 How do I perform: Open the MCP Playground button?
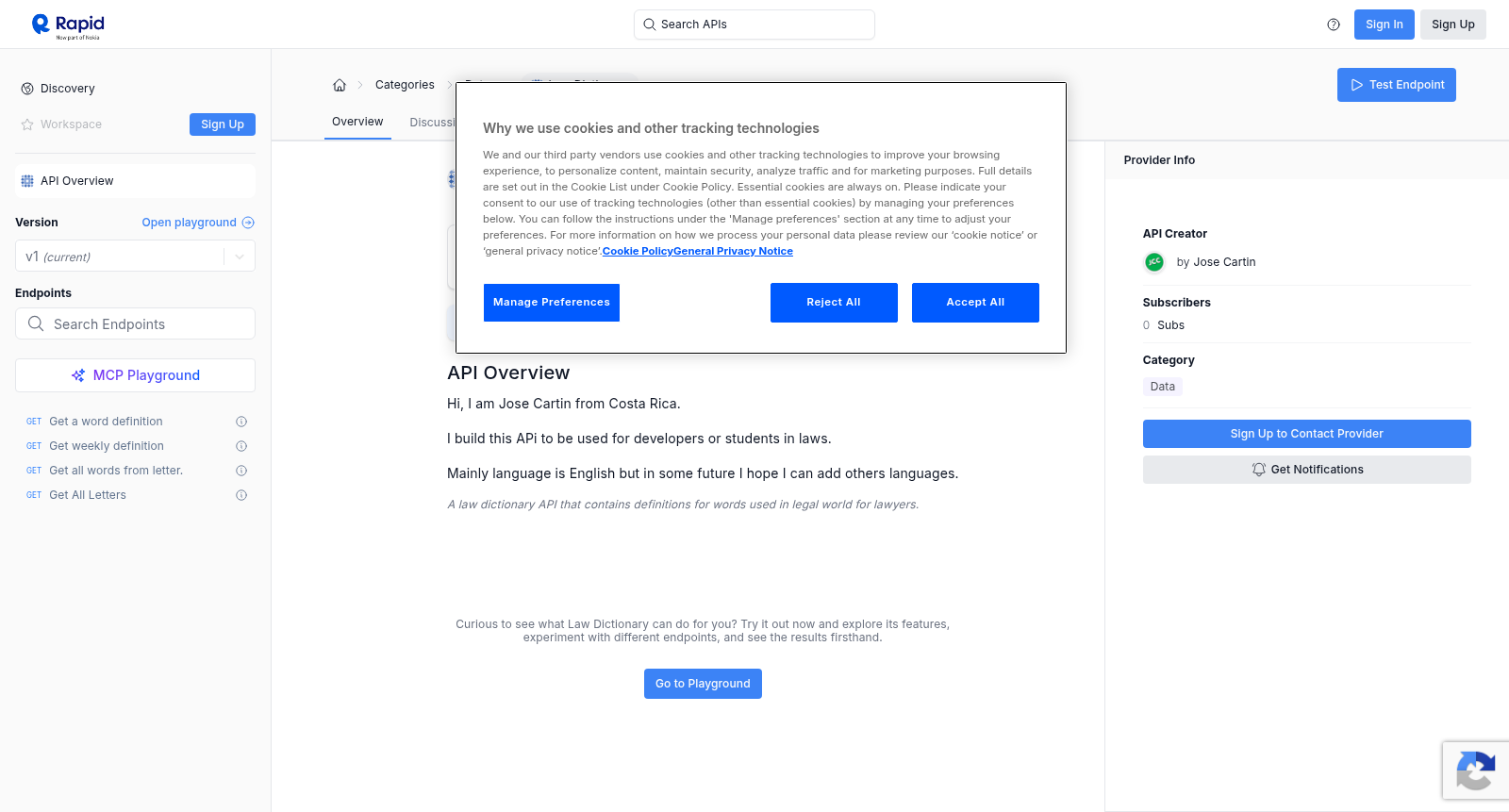click(135, 375)
